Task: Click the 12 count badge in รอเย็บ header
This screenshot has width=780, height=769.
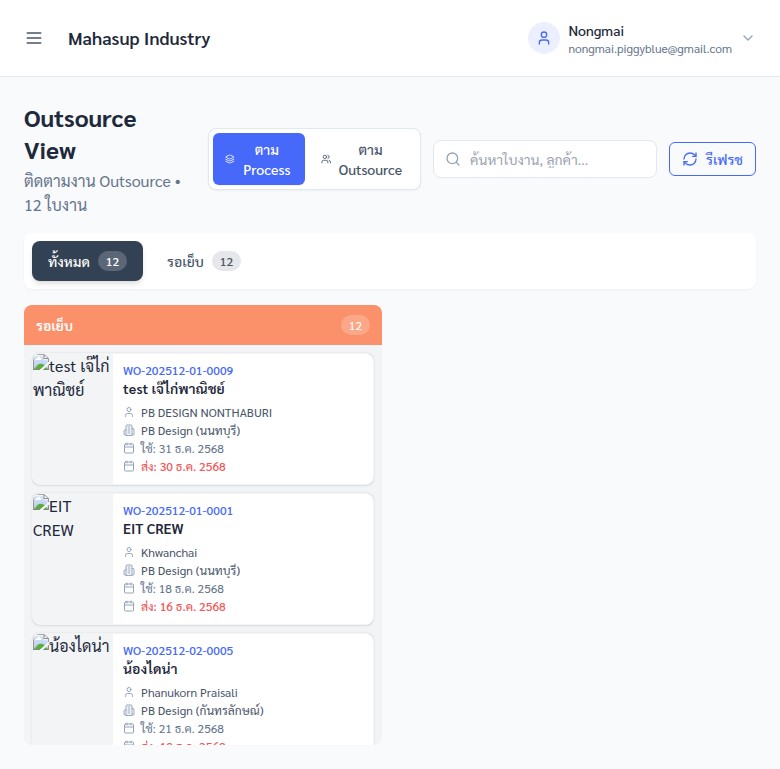Action: point(355,326)
